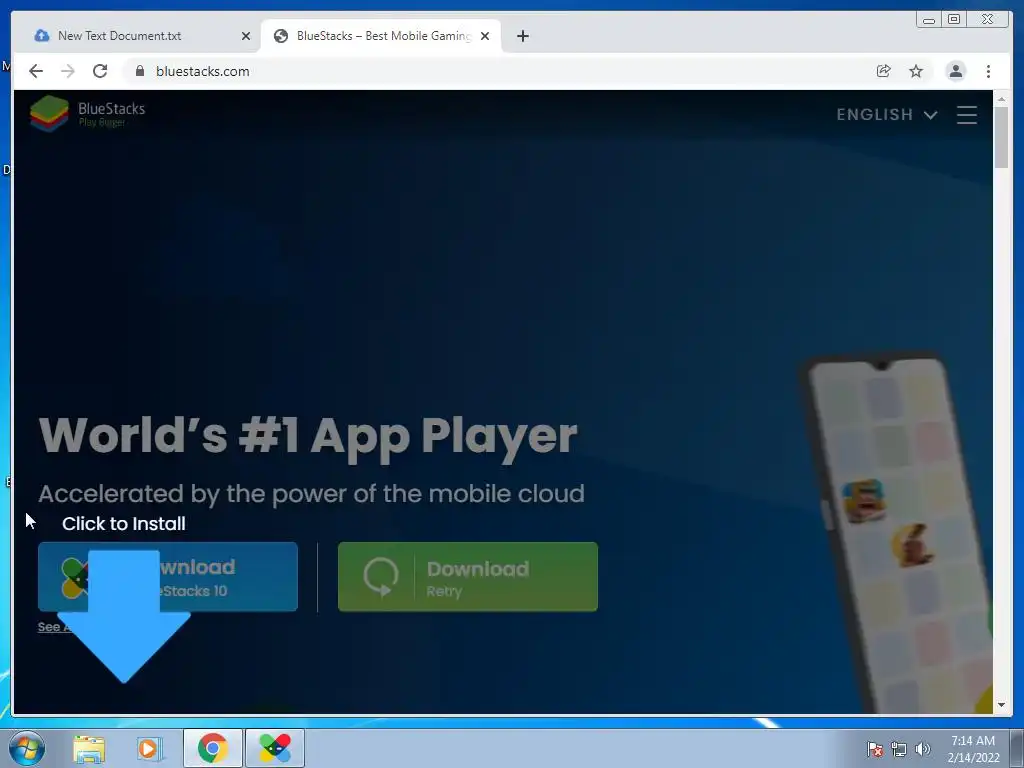Click the browser forward arrow
This screenshot has height=768, width=1024.
(68, 71)
